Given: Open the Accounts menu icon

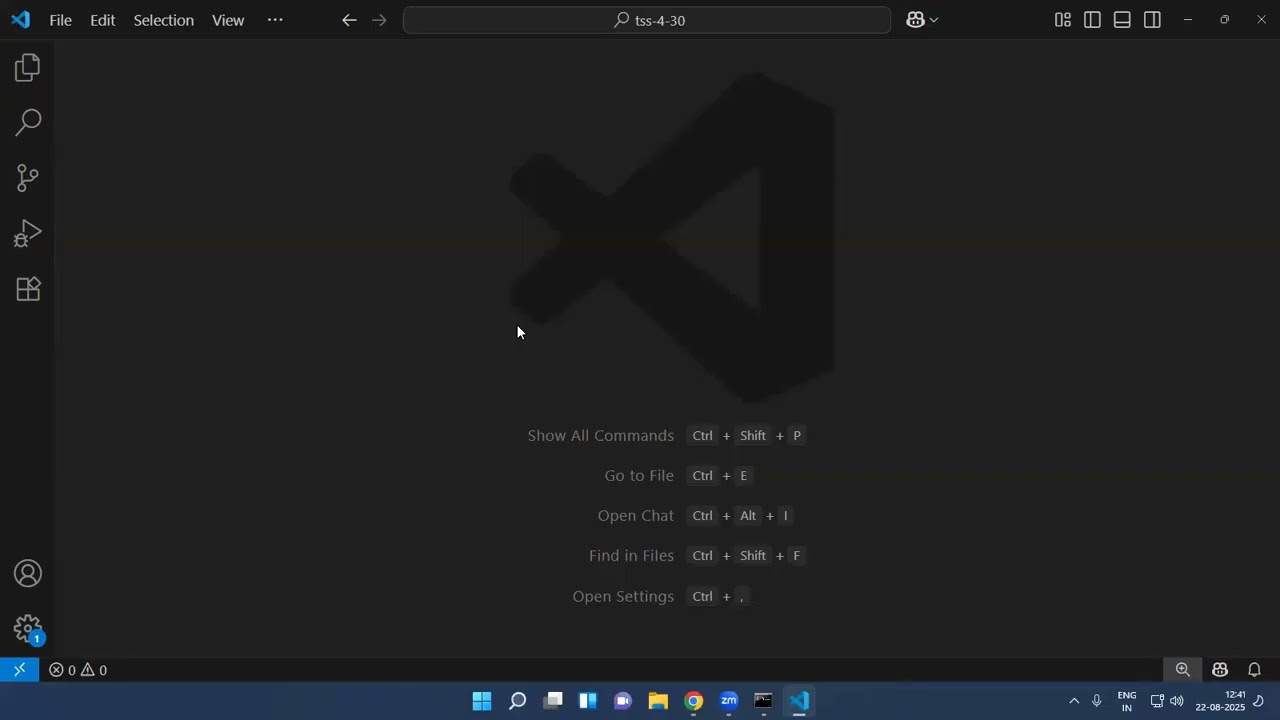Looking at the screenshot, I should coord(28,574).
